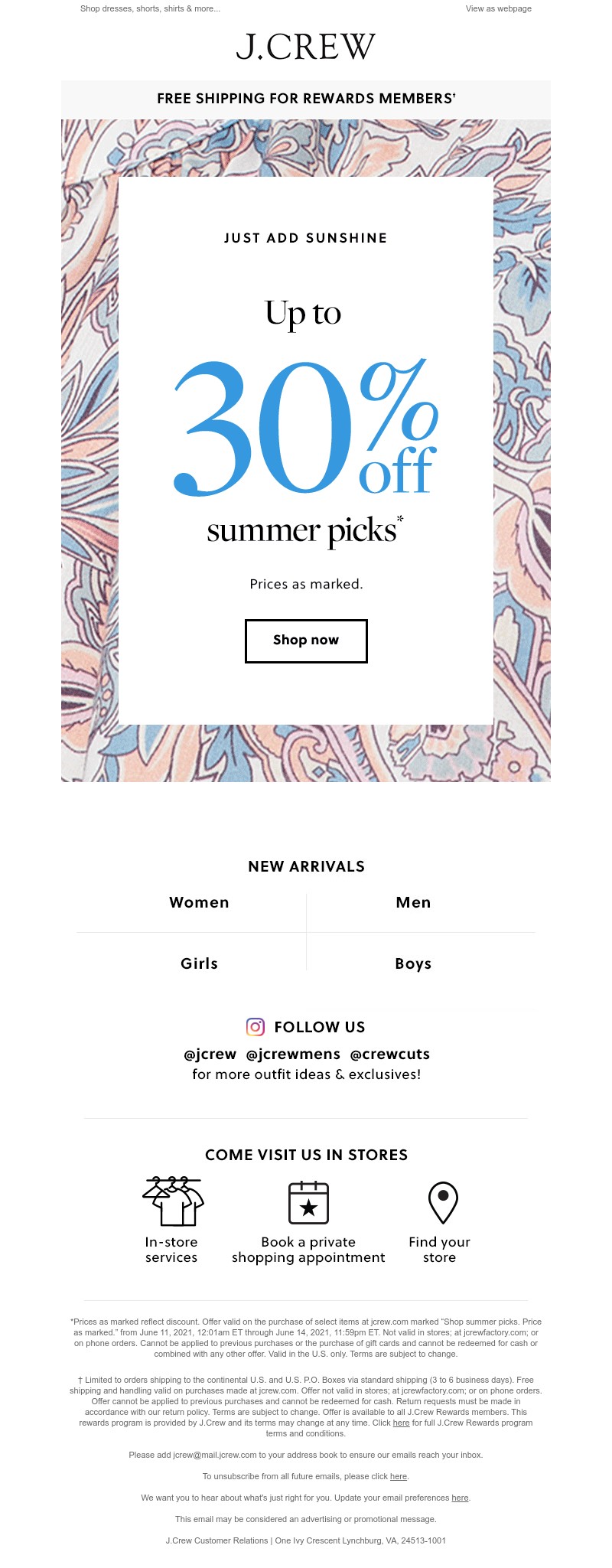
Task: Click Book a private shopping appointment text
Action: pyautogui.click(x=308, y=1250)
